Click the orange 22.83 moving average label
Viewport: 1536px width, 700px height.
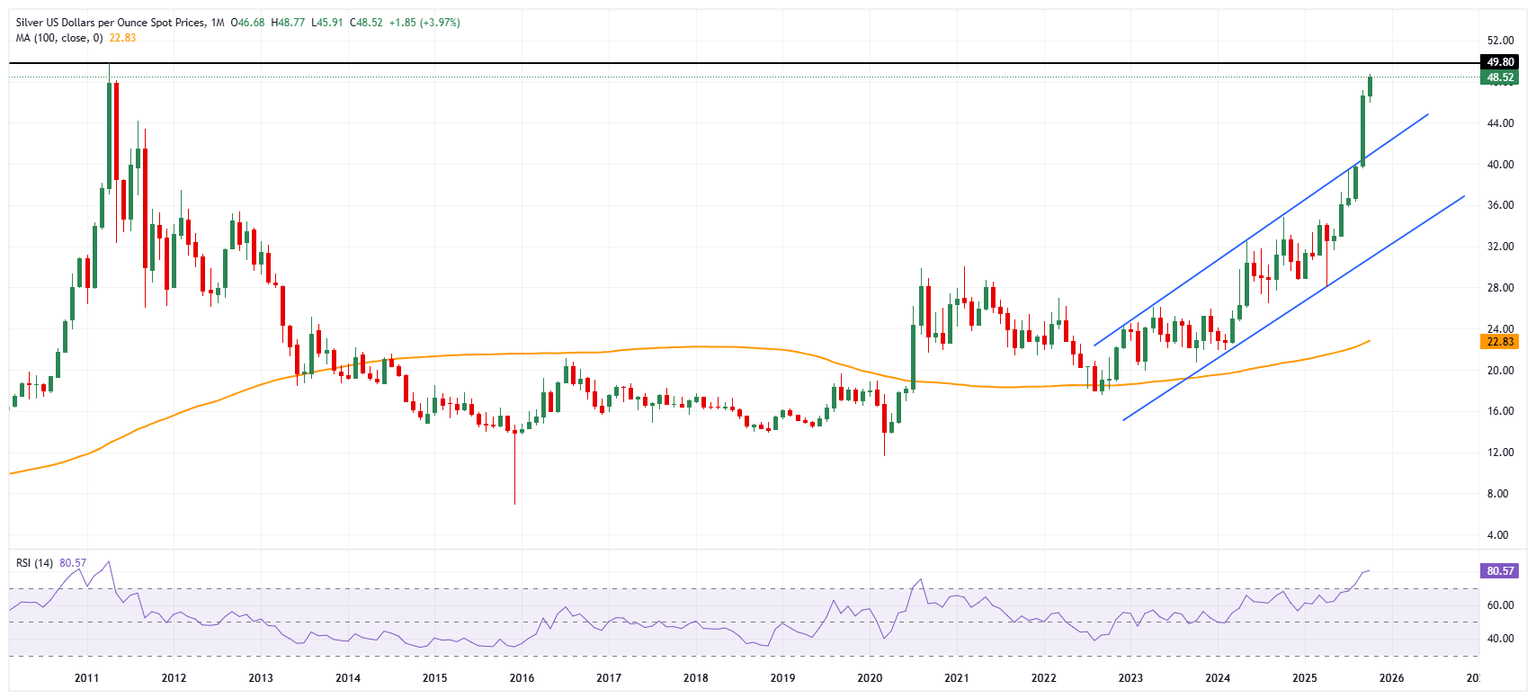(x=1499, y=341)
